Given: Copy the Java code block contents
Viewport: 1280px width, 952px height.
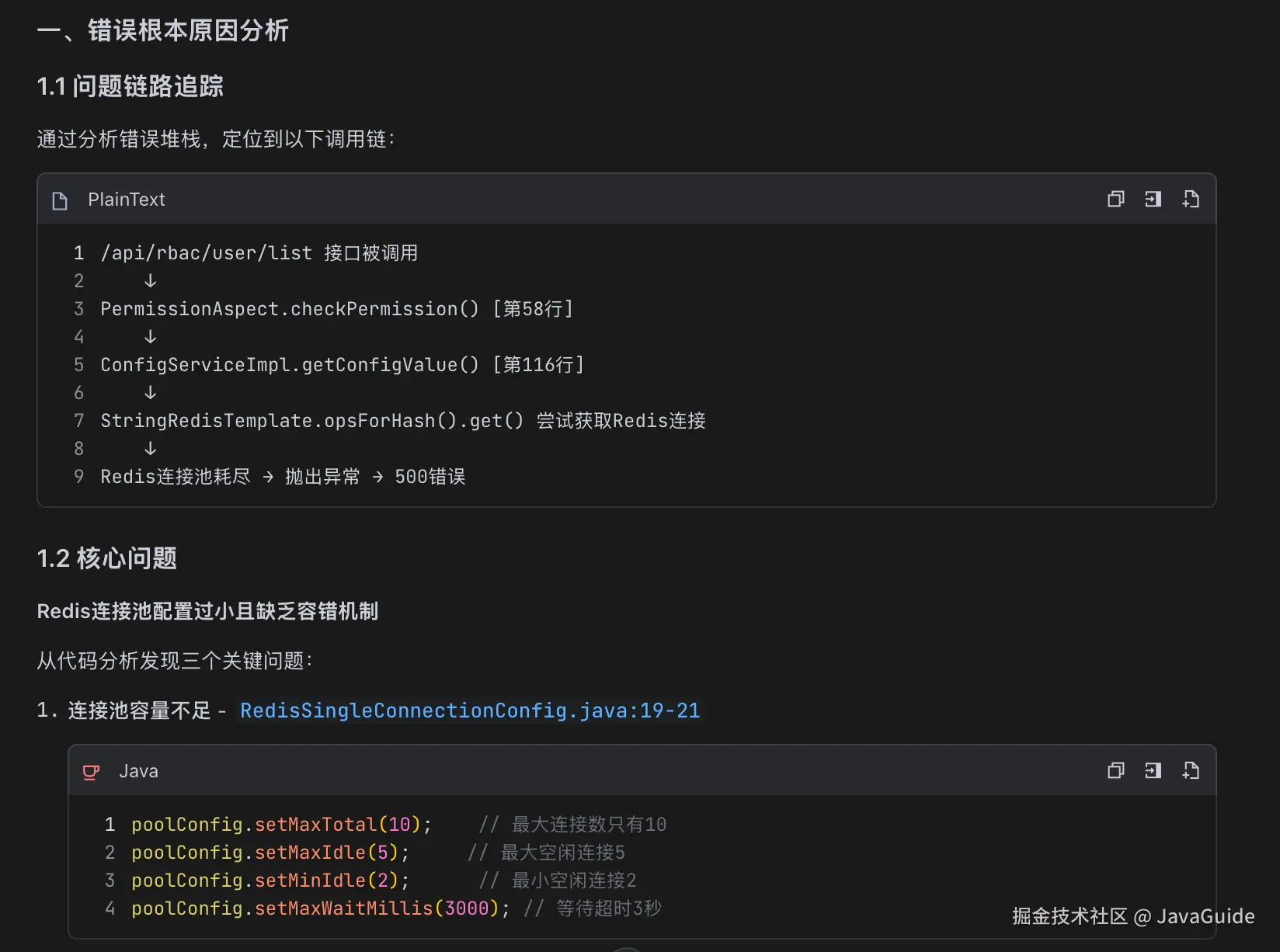Looking at the screenshot, I should click(1115, 770).
